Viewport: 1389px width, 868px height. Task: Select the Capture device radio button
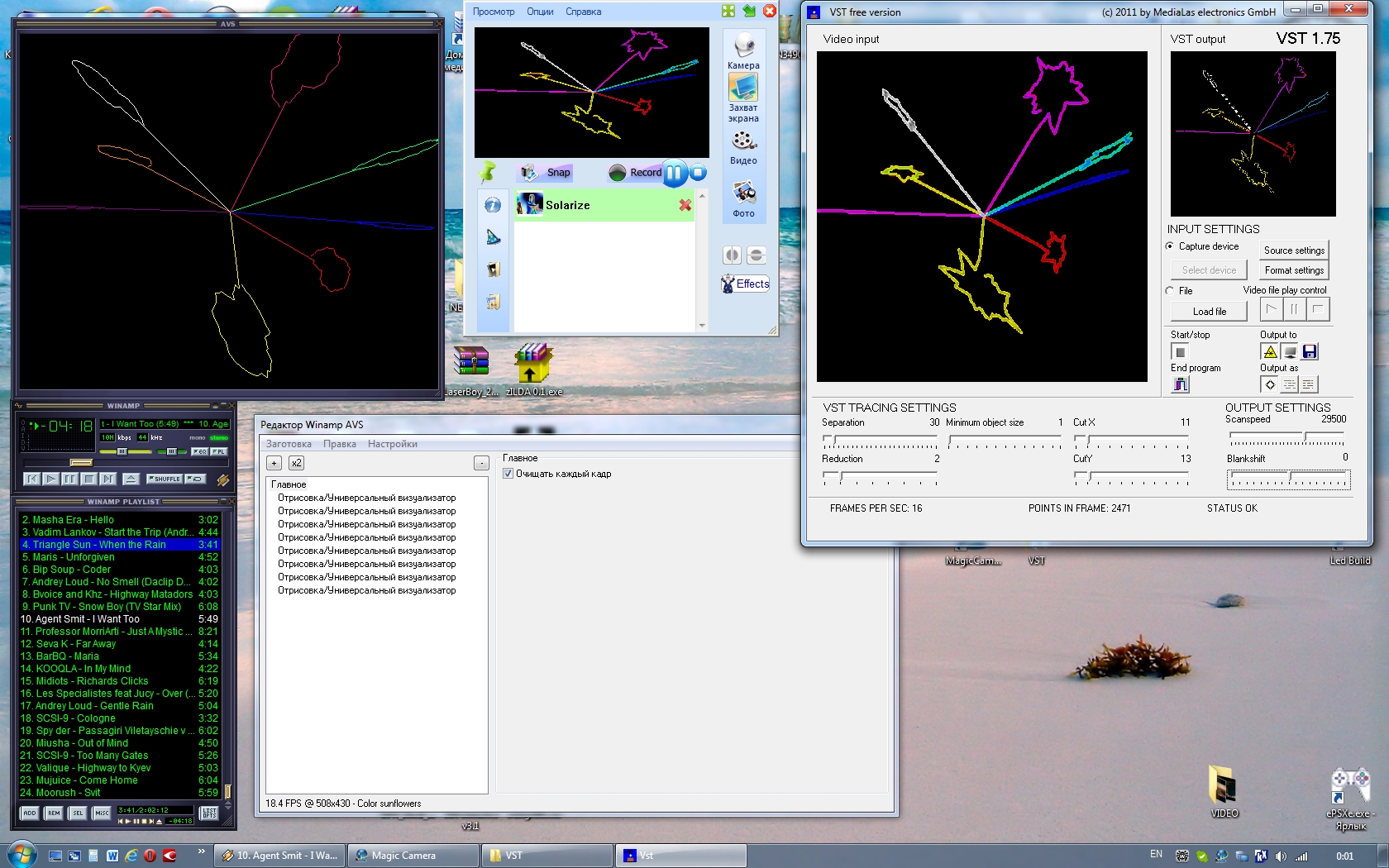pyautogui.click(x=1170, y=246)
